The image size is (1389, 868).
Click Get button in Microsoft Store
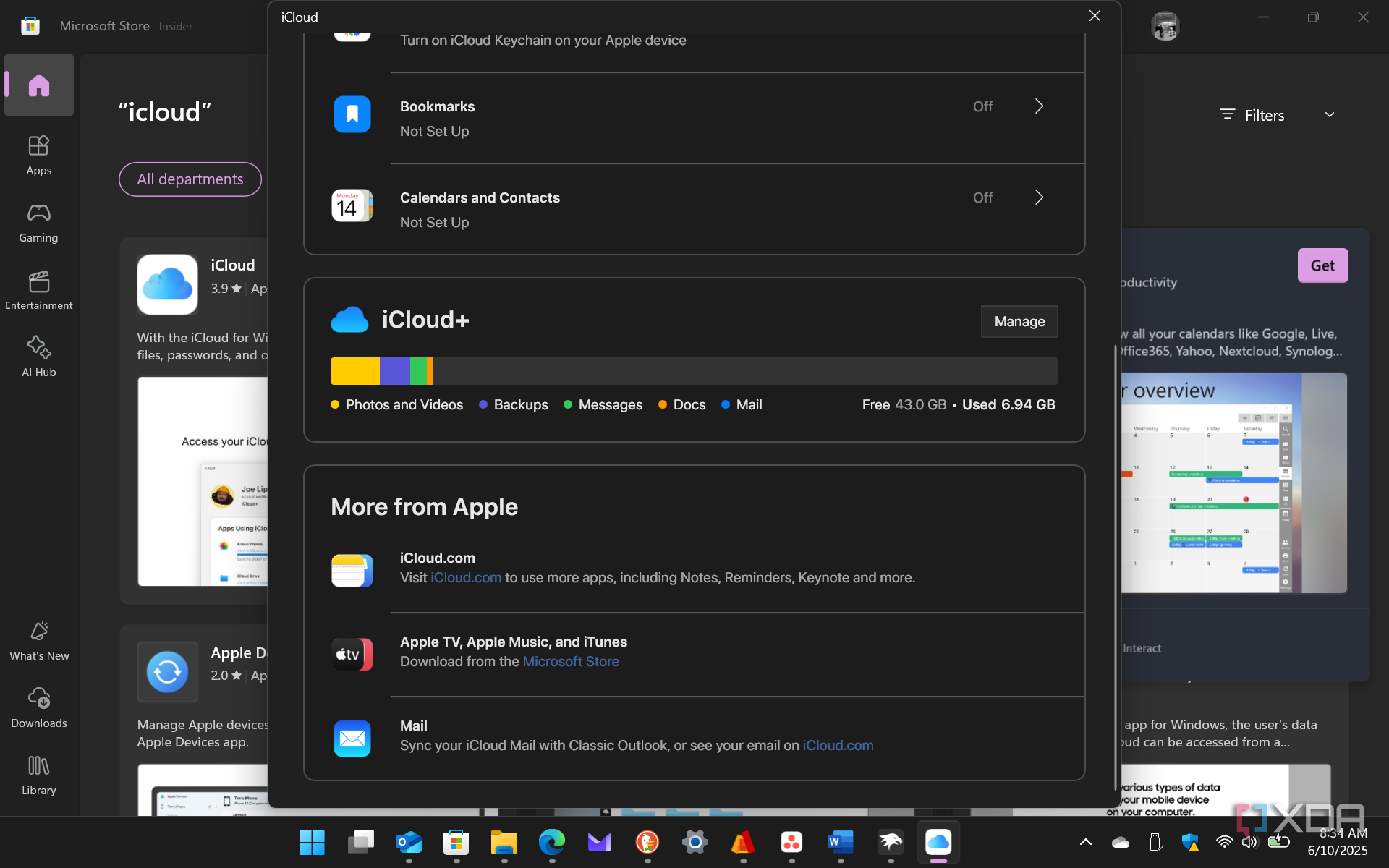pyautogui.click(x=1322, y=265)
